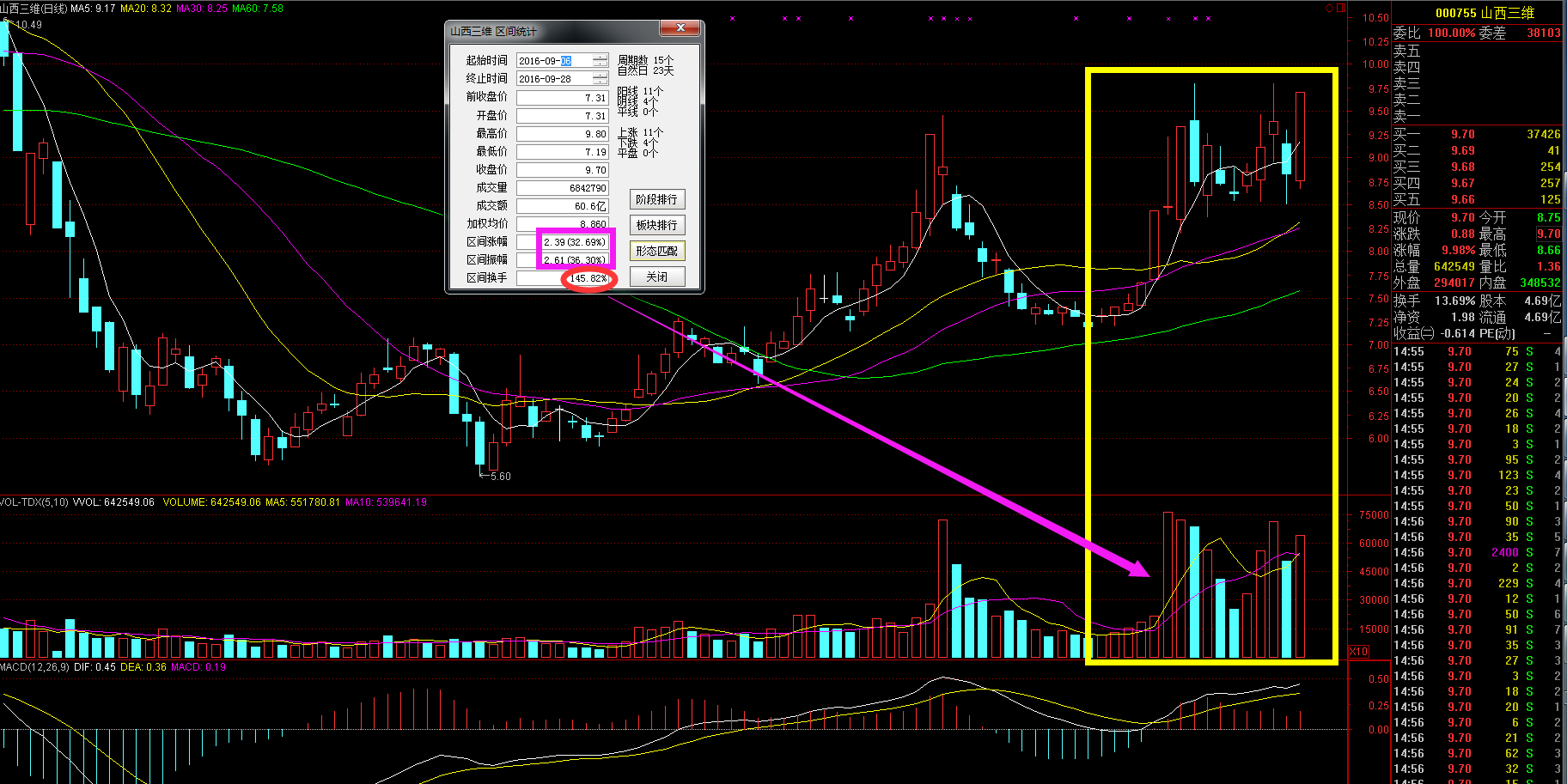This screenshot has height=784, width=1567.
Task: Click the MACD(12,26,9) indicator name
Action: (34, 667)
